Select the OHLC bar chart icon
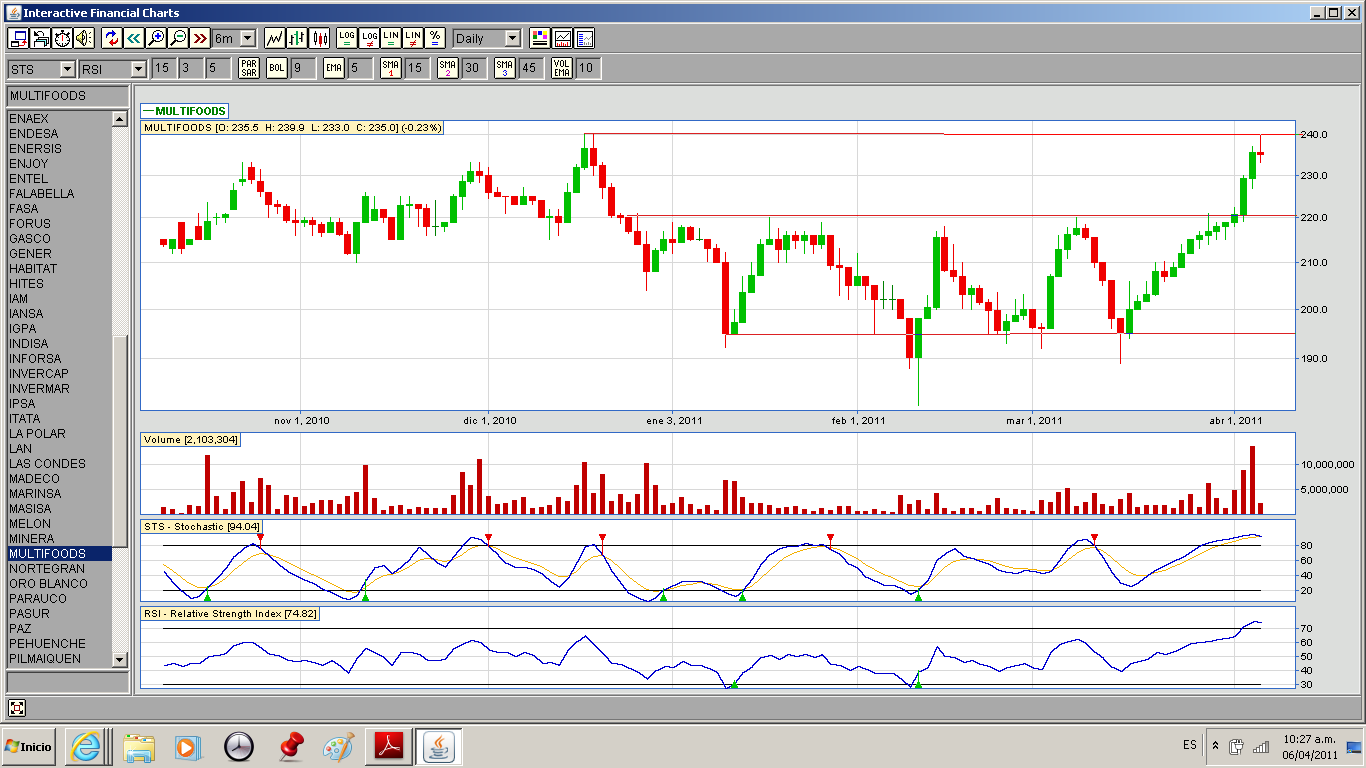The image size is (1366, 768). (297, 38)
